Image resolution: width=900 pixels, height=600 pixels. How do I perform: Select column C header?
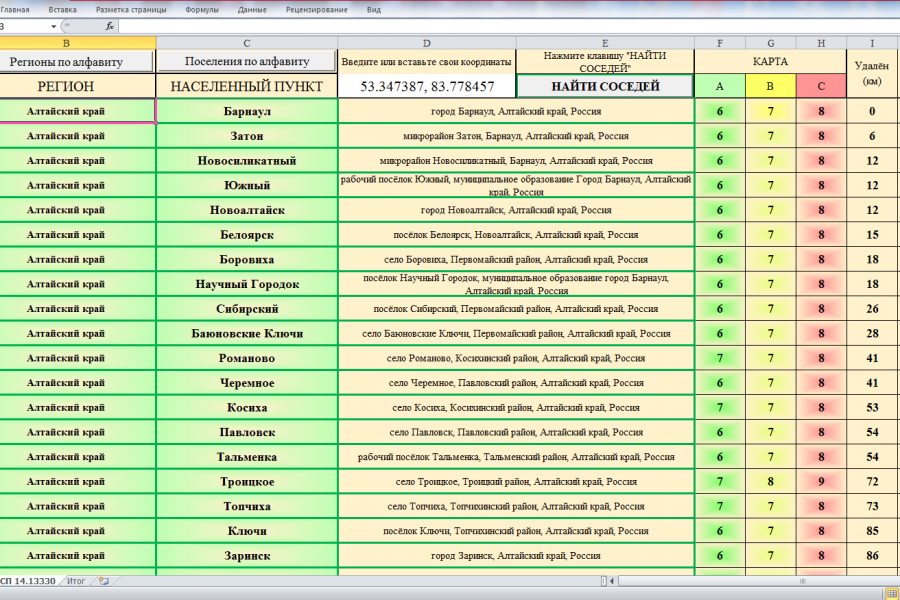click(x=247, y=43)
